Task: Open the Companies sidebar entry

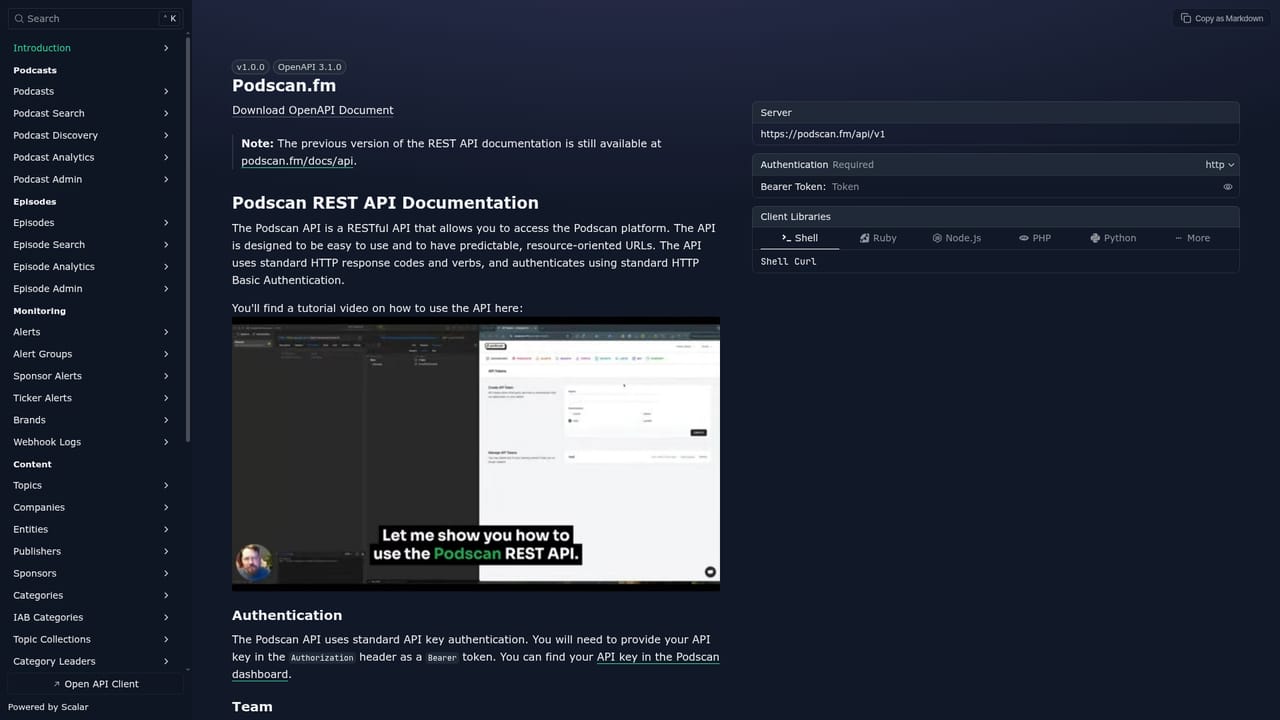Action: 92,508
